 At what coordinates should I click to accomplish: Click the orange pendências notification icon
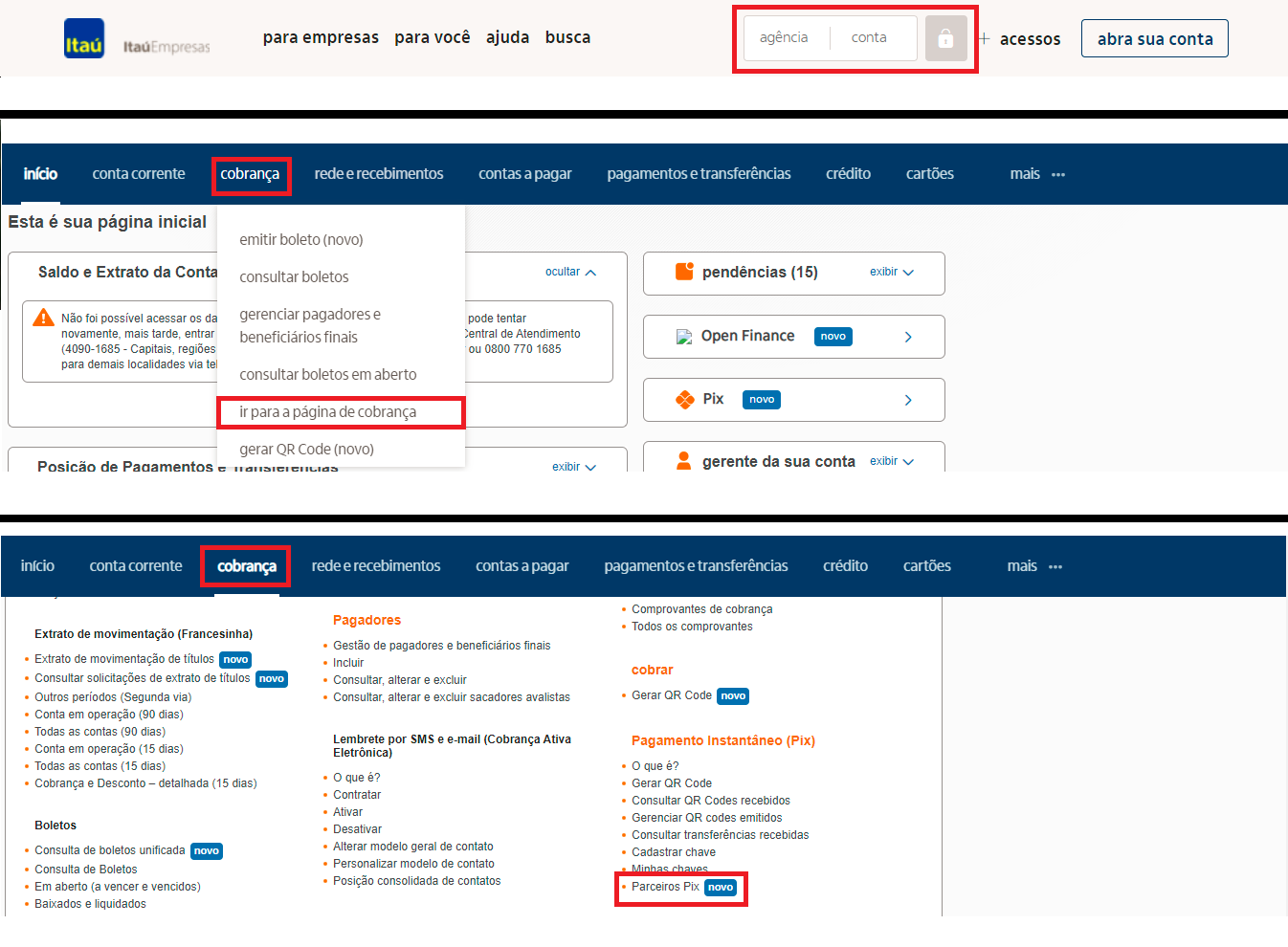(x=684, y=271)
